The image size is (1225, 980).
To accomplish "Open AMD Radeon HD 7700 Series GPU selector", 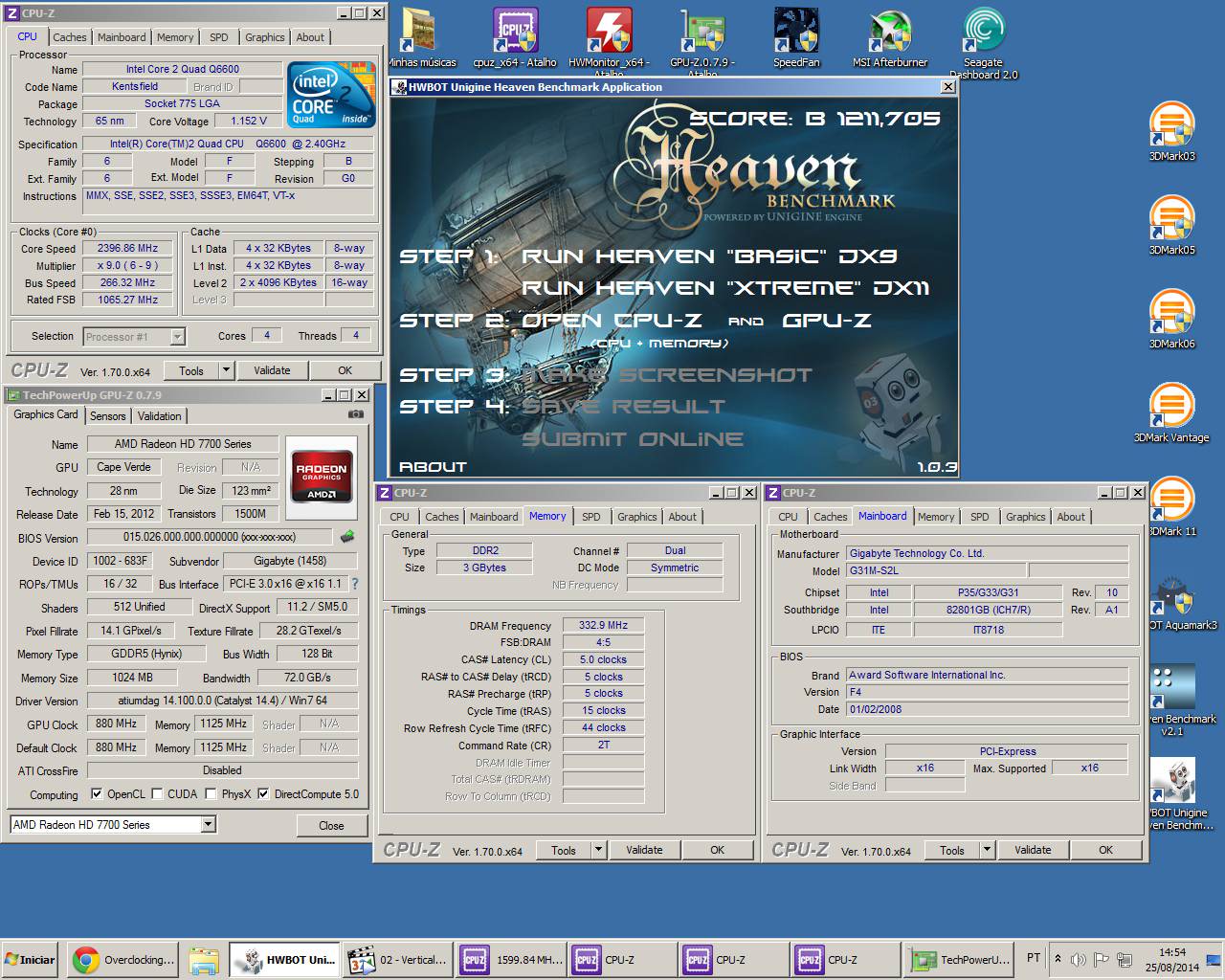I will click(113, 824).
